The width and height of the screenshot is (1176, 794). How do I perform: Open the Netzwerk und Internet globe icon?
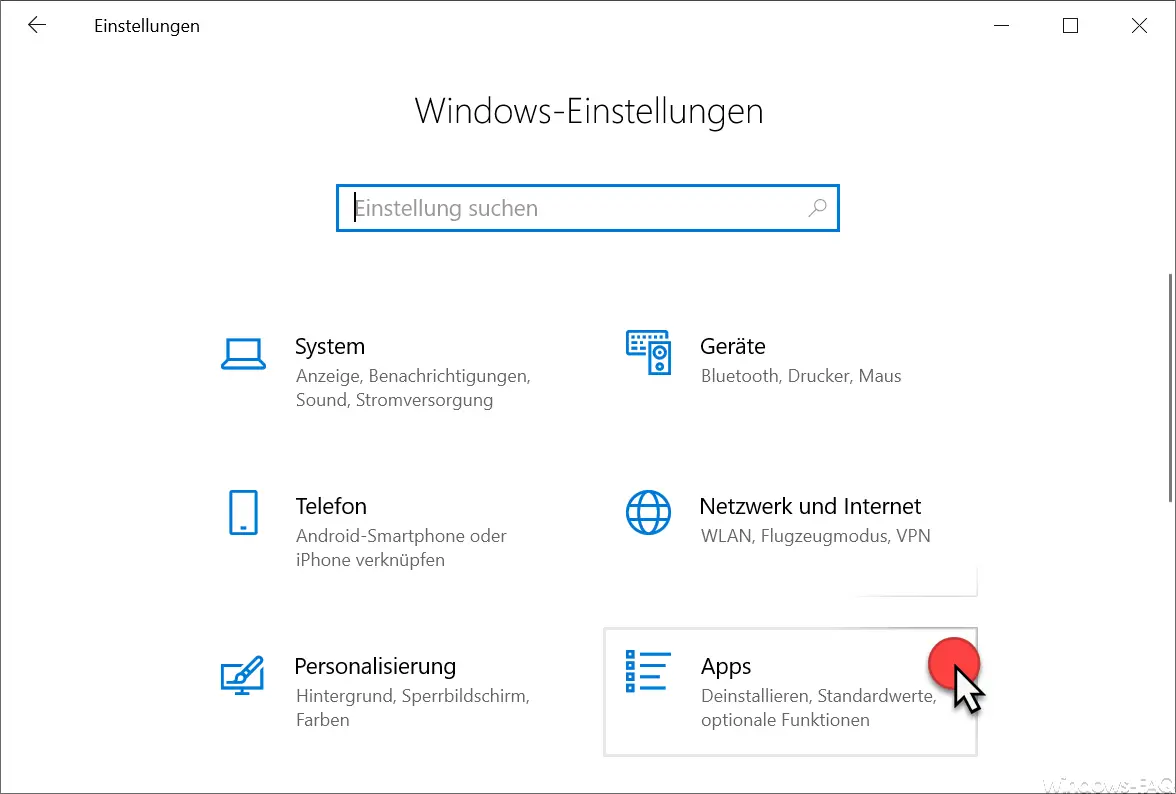pos(648,512)
